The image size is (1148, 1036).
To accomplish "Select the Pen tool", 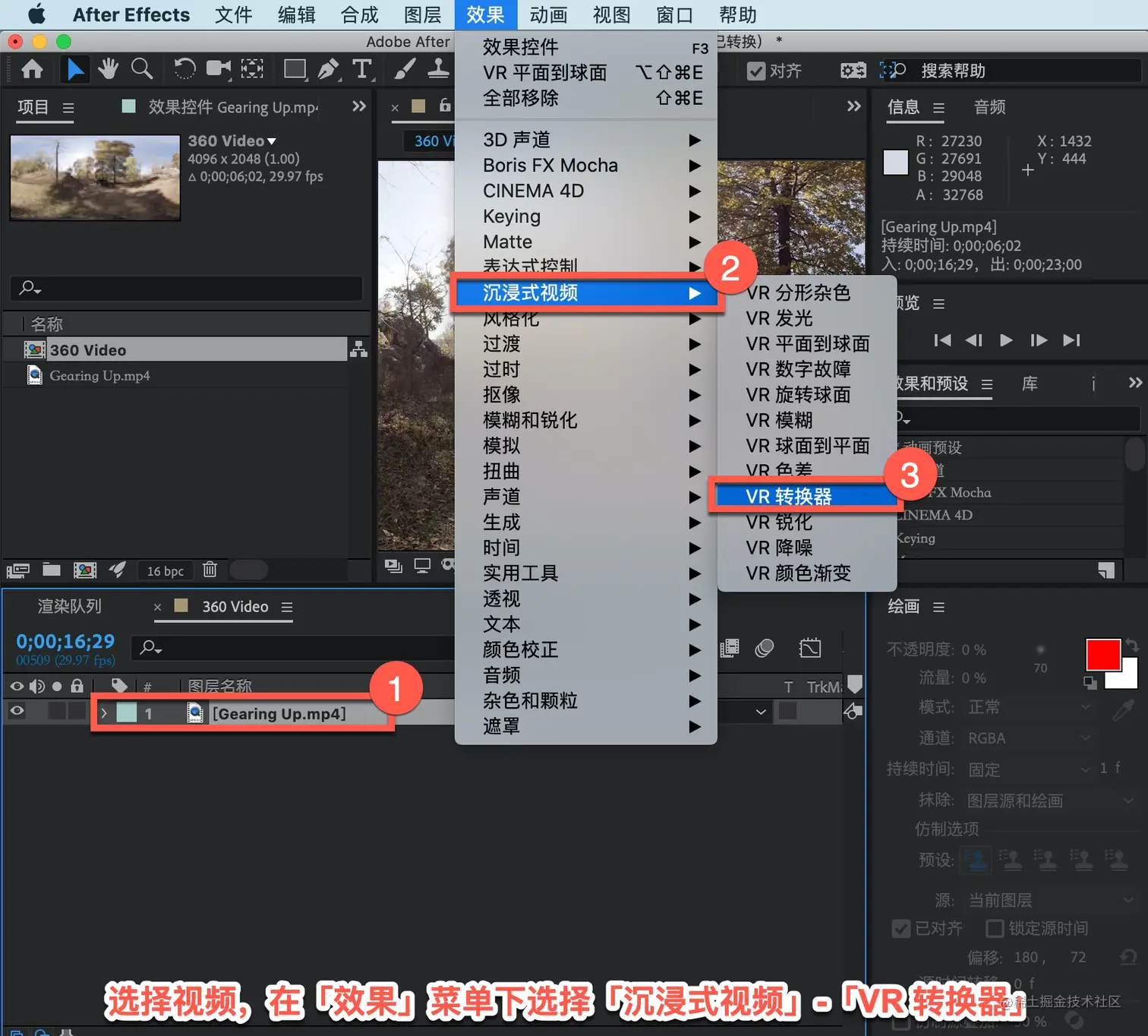I will point(328,69).
